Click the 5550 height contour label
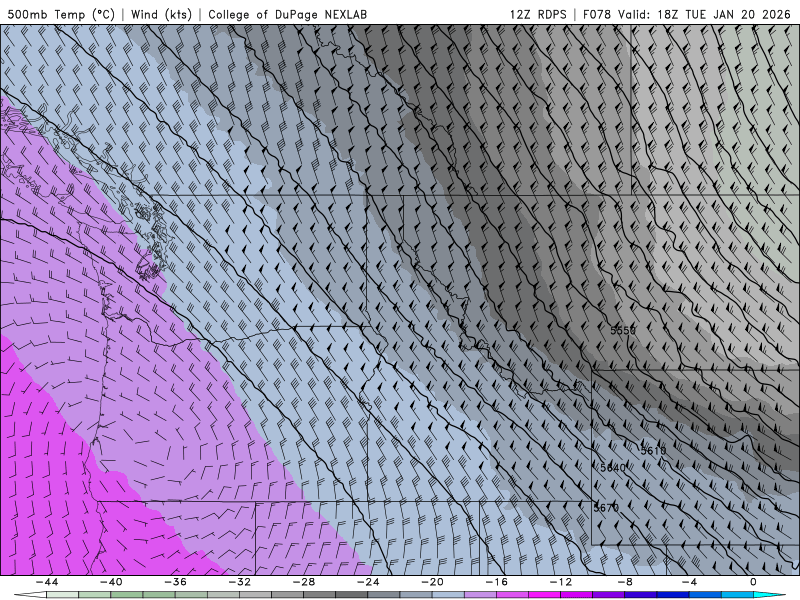 623,331
